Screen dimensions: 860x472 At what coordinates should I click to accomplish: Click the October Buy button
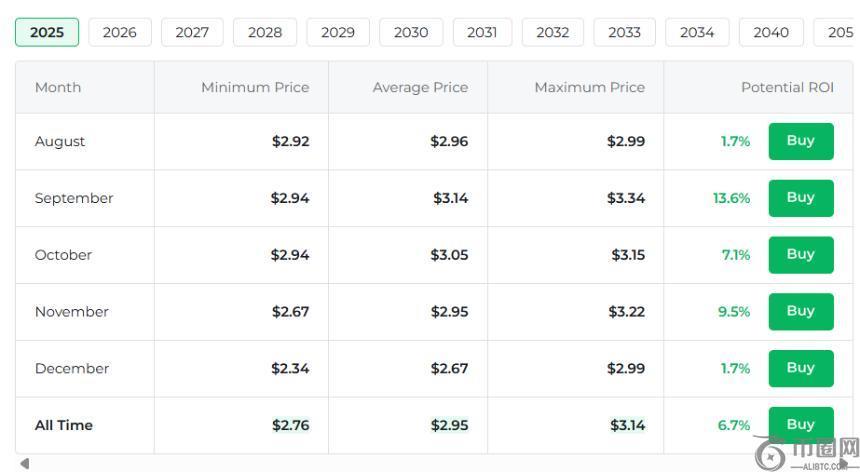(x=800, y=255)
